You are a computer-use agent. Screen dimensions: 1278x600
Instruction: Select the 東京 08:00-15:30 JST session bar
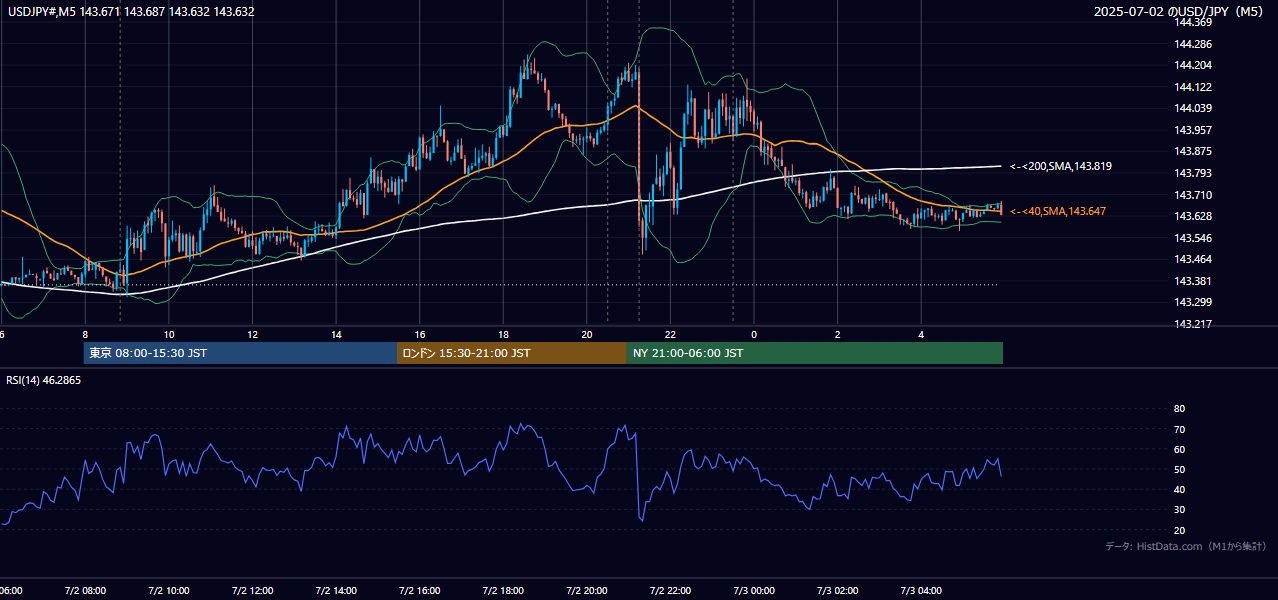point(240,353)
